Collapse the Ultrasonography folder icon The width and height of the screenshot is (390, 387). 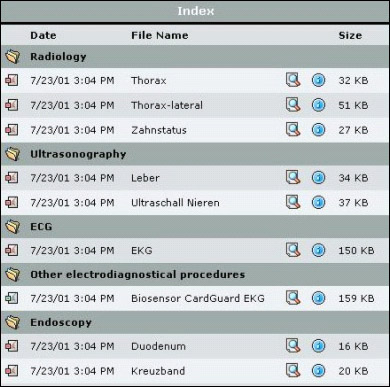tap(13, 154)
